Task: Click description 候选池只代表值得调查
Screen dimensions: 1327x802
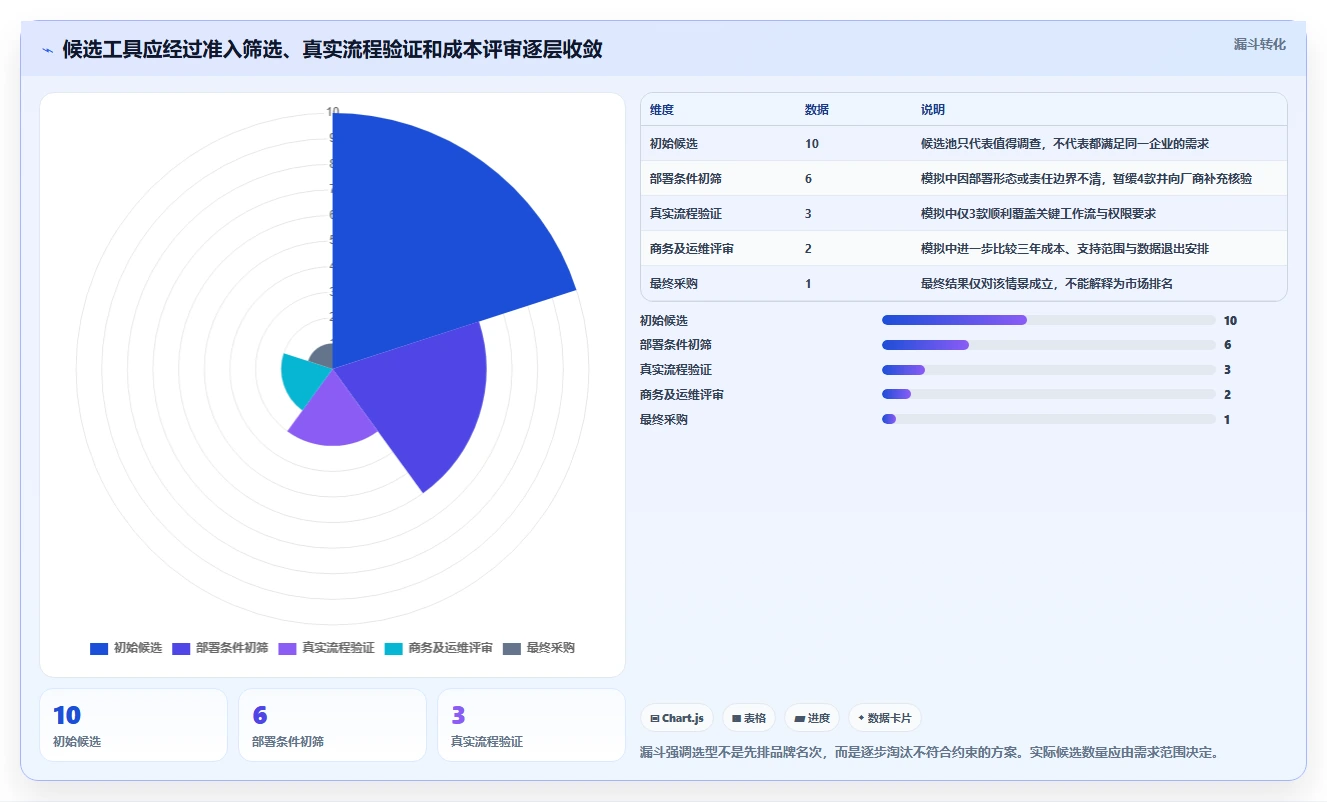Action: pos(1065,144)
